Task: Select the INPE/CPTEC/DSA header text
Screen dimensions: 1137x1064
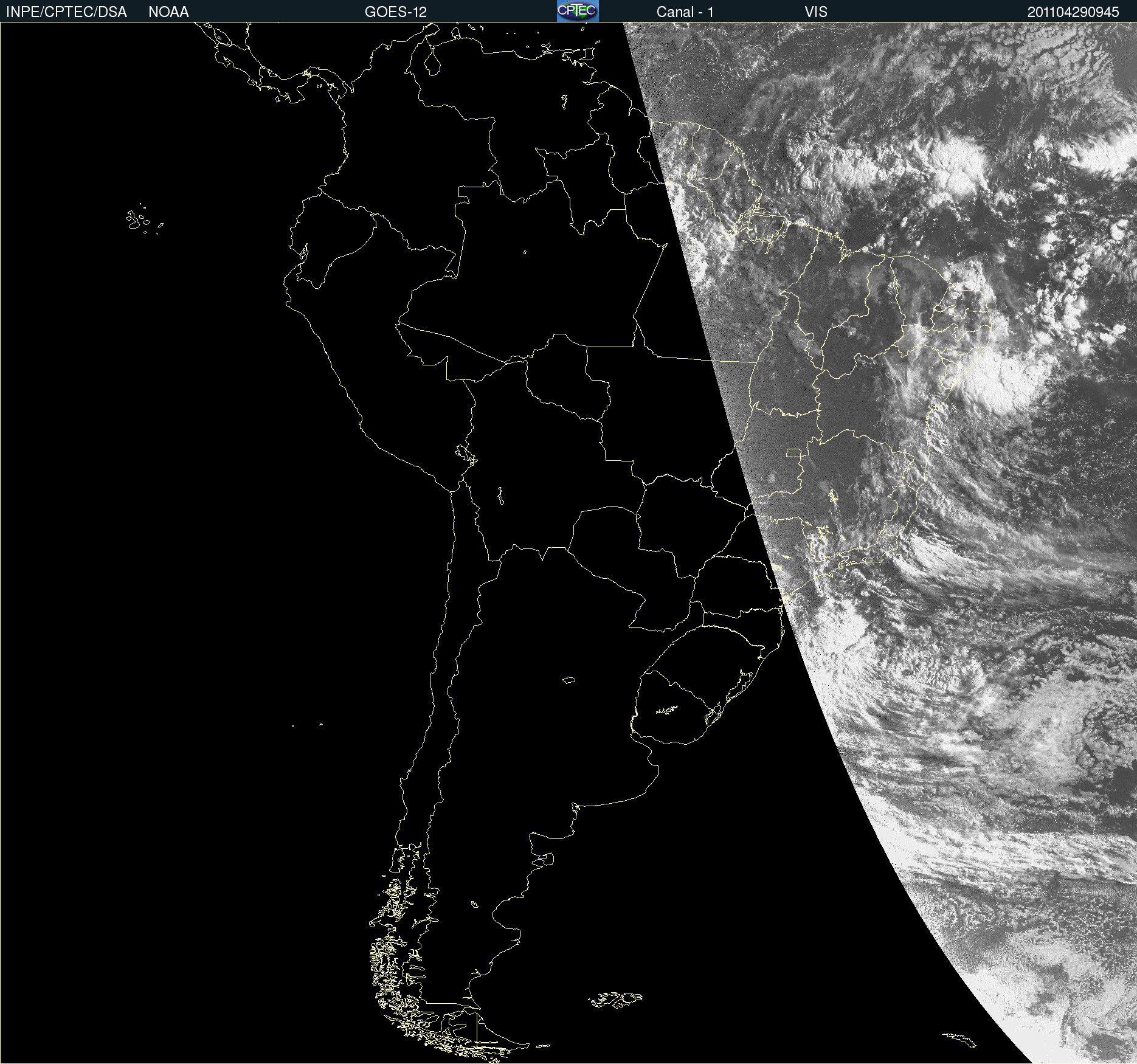Action: (66, 12)
